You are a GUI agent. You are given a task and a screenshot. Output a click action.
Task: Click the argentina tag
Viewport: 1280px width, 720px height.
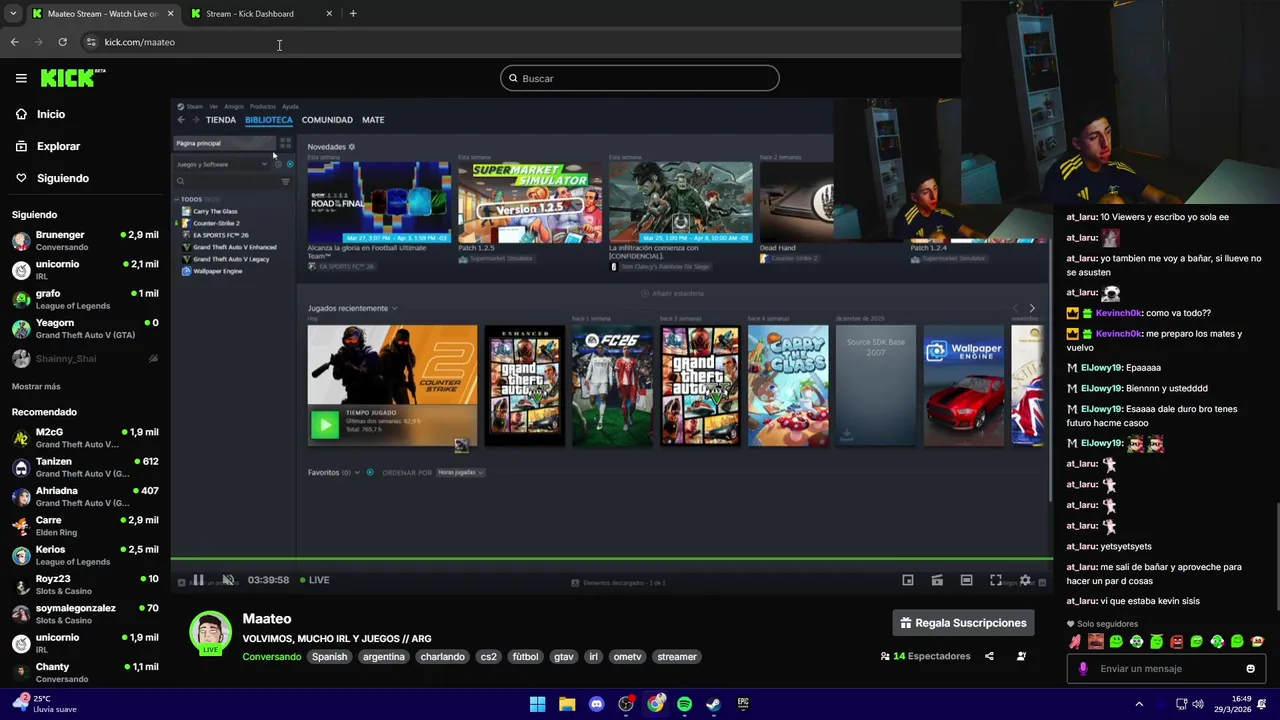(384, 657)
